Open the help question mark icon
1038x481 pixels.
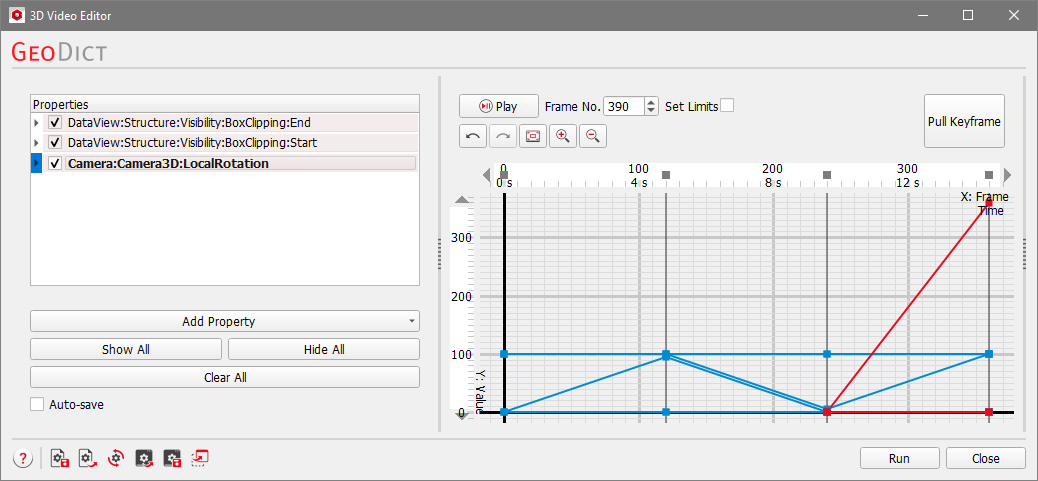pyautogui.click(x=22, y=458)
